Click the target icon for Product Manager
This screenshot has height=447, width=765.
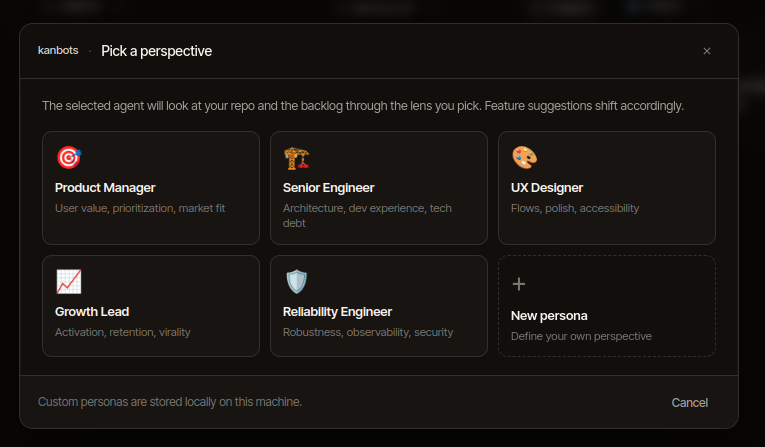69,158
